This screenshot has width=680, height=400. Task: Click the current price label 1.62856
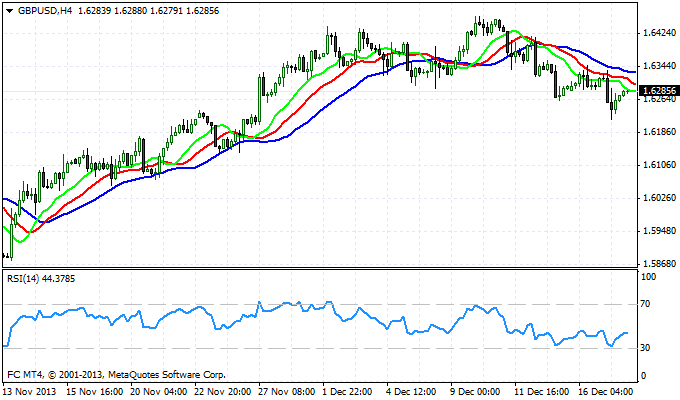click(659, 91)
